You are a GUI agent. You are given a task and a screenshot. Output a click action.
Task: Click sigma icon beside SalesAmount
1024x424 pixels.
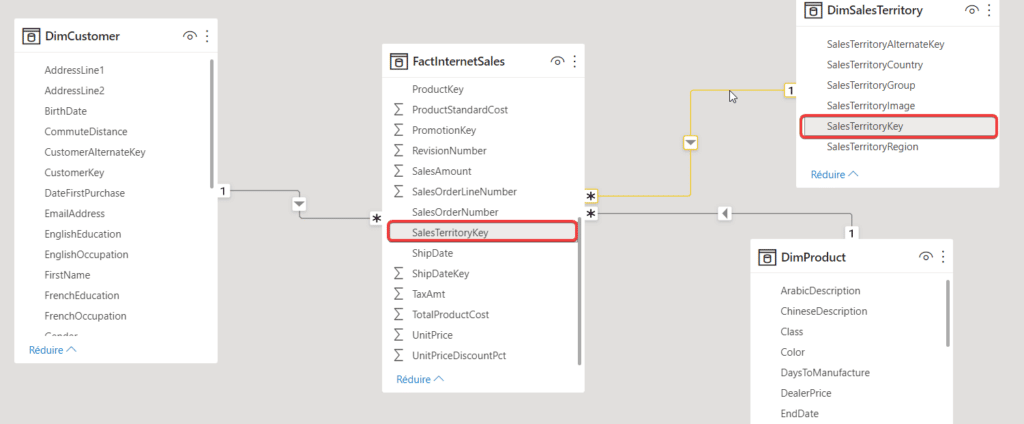point(399,171)
